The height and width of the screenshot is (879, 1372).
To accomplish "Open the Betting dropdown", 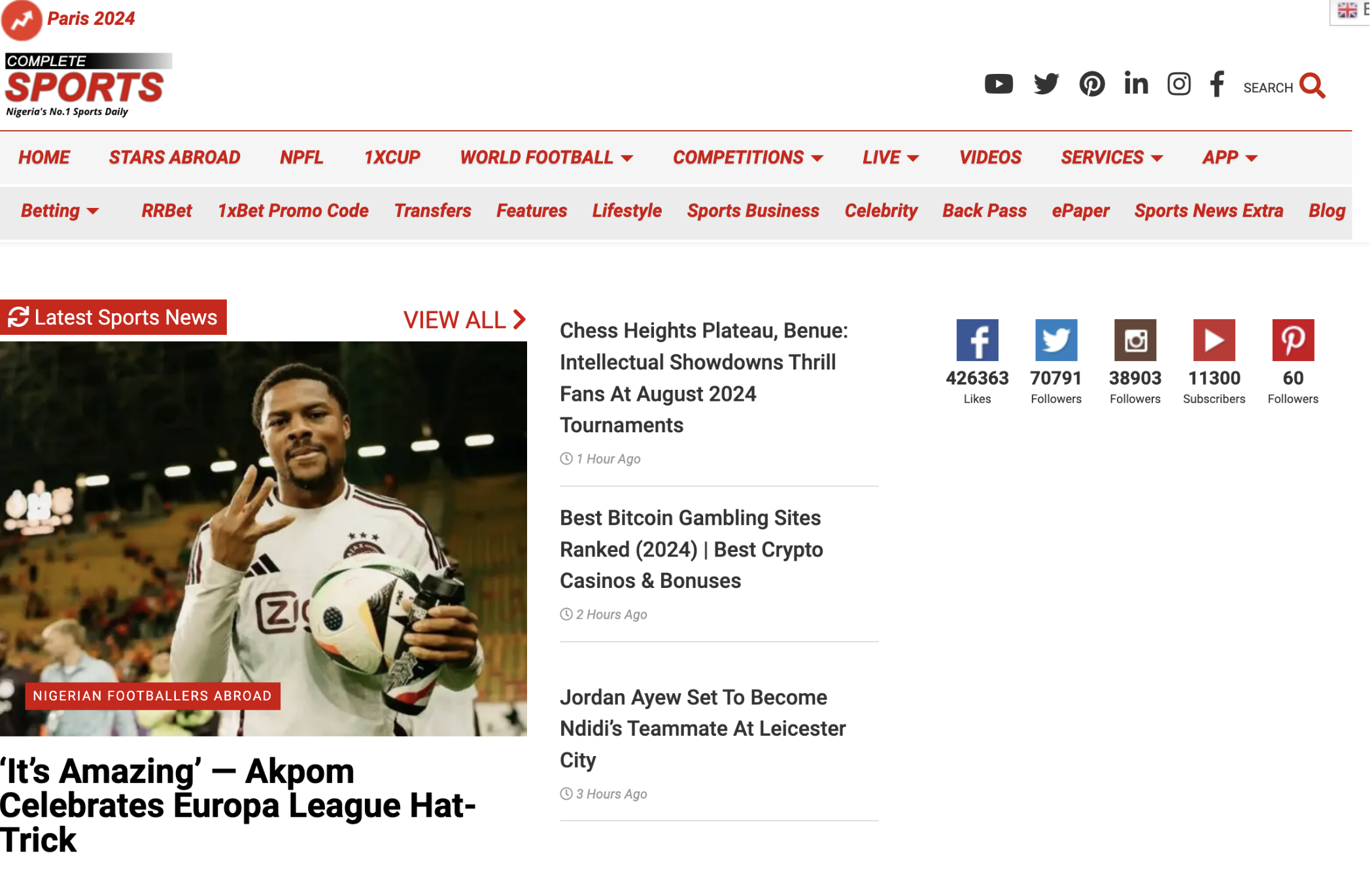I will [x=60, y=211].
